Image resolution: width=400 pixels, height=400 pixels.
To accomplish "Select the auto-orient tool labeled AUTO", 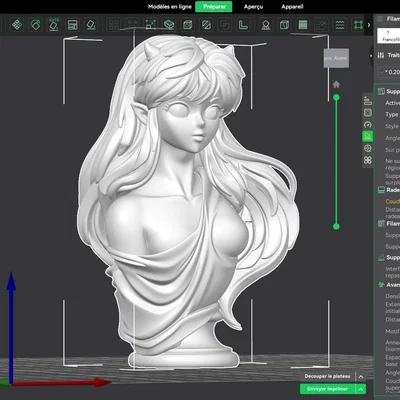I will coord(54,25).
